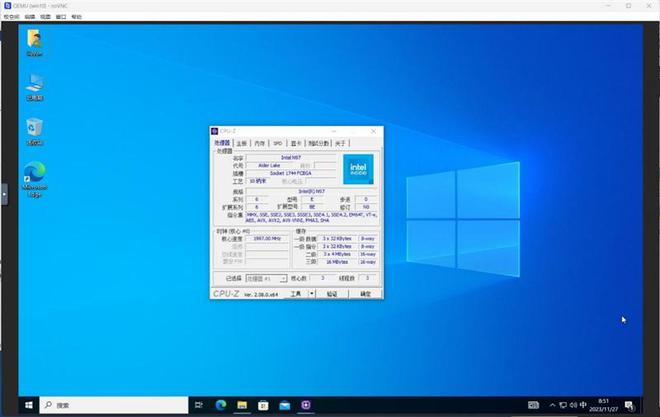Image resolution: width=660 pixels, height=417 pixels.
Task: Click the CPU-Z version text label
Action: pos(261,295)
